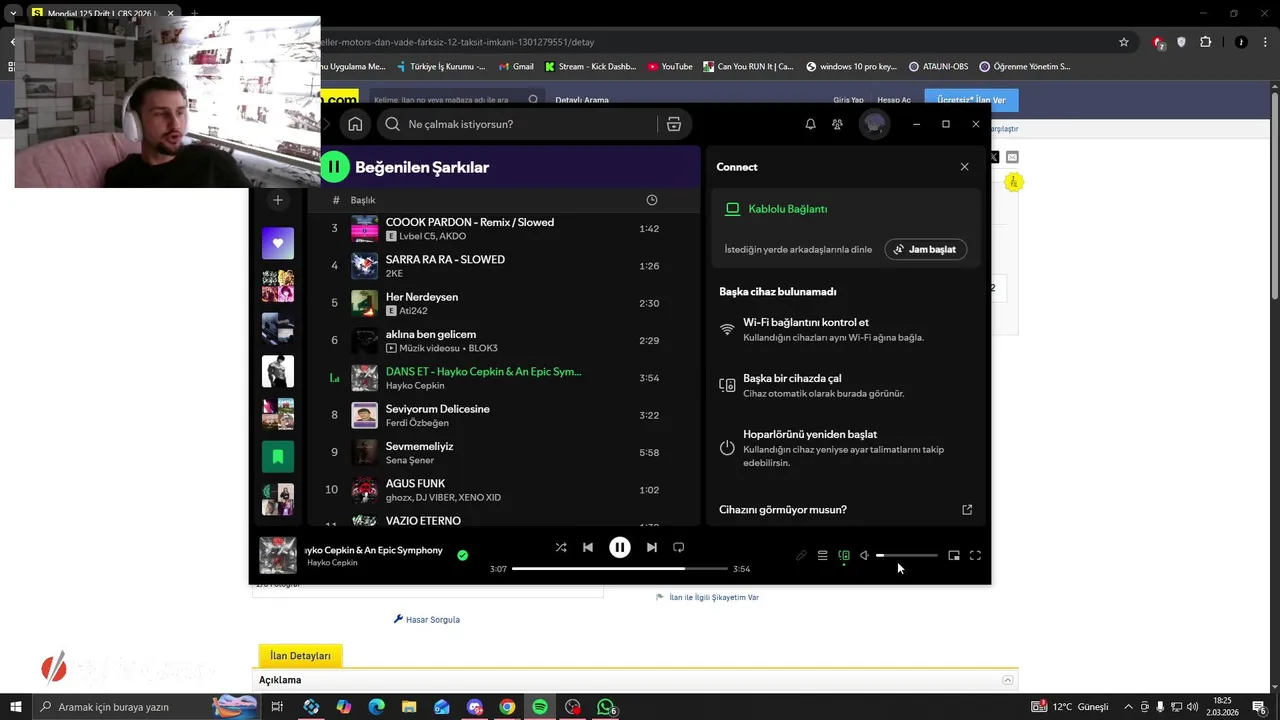Mute Spotify via speaker icon
This screenshot has width=1280, height=720.
pos(865,555)
